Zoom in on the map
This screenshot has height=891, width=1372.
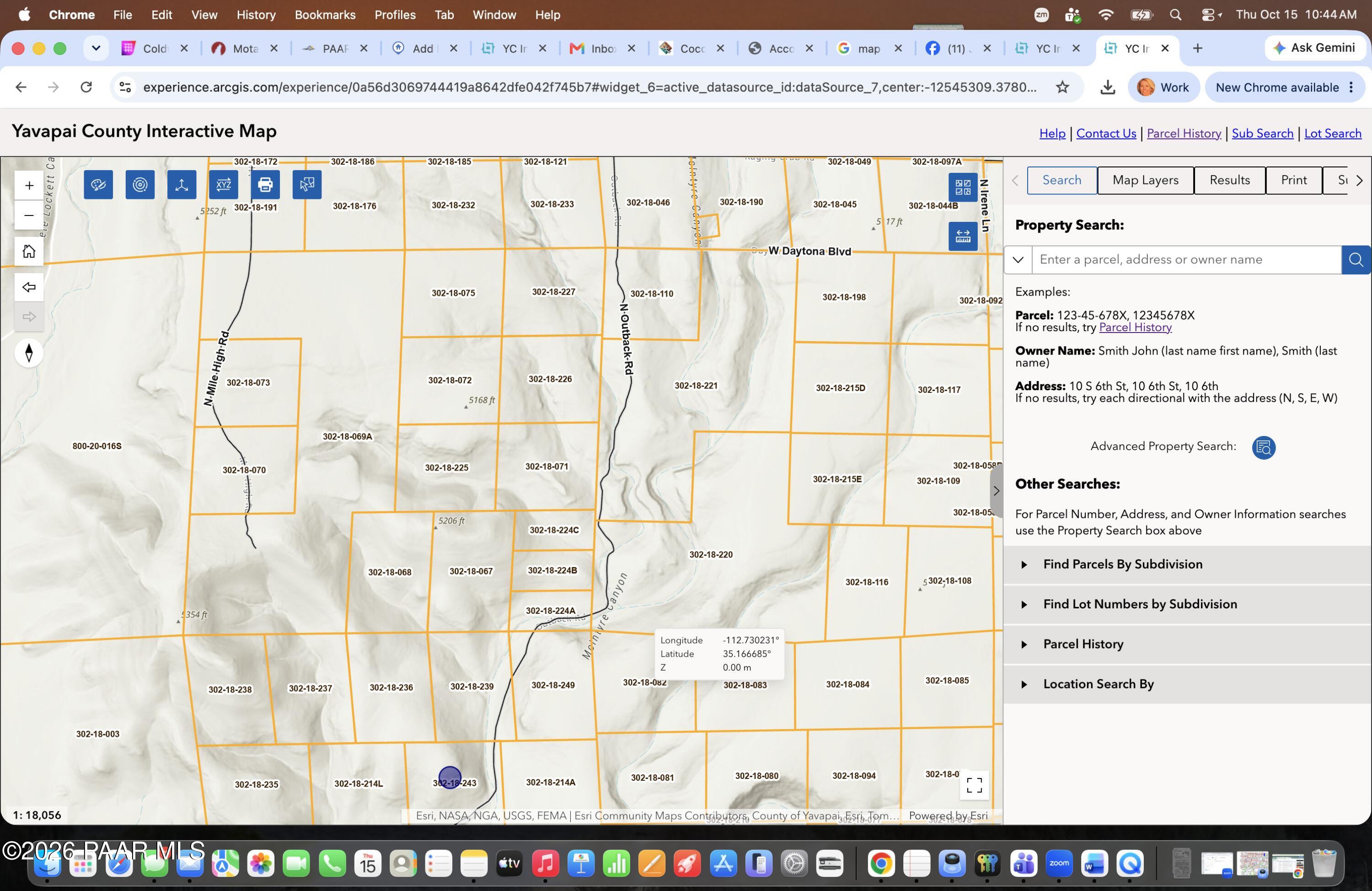coord(29,186)
